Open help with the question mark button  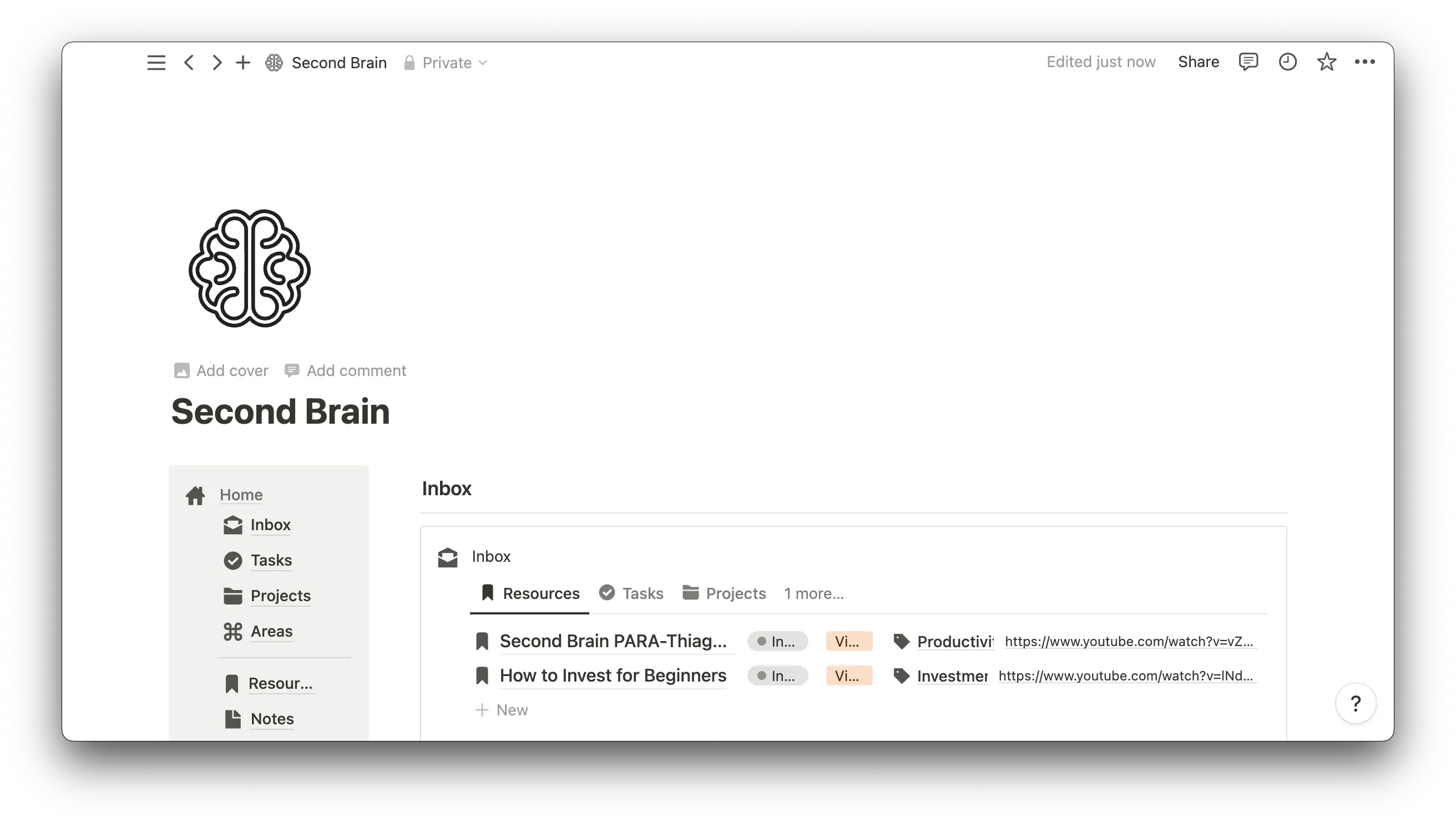pos(1357,703)
